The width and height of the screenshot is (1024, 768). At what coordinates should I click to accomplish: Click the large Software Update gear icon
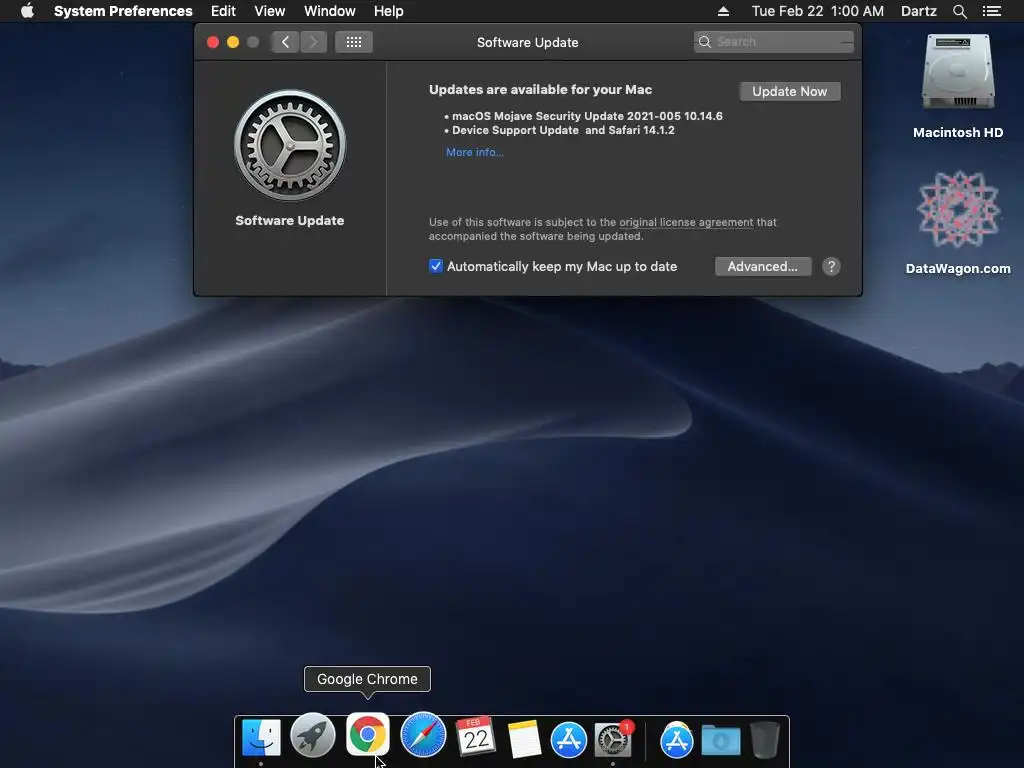point(290,145)
